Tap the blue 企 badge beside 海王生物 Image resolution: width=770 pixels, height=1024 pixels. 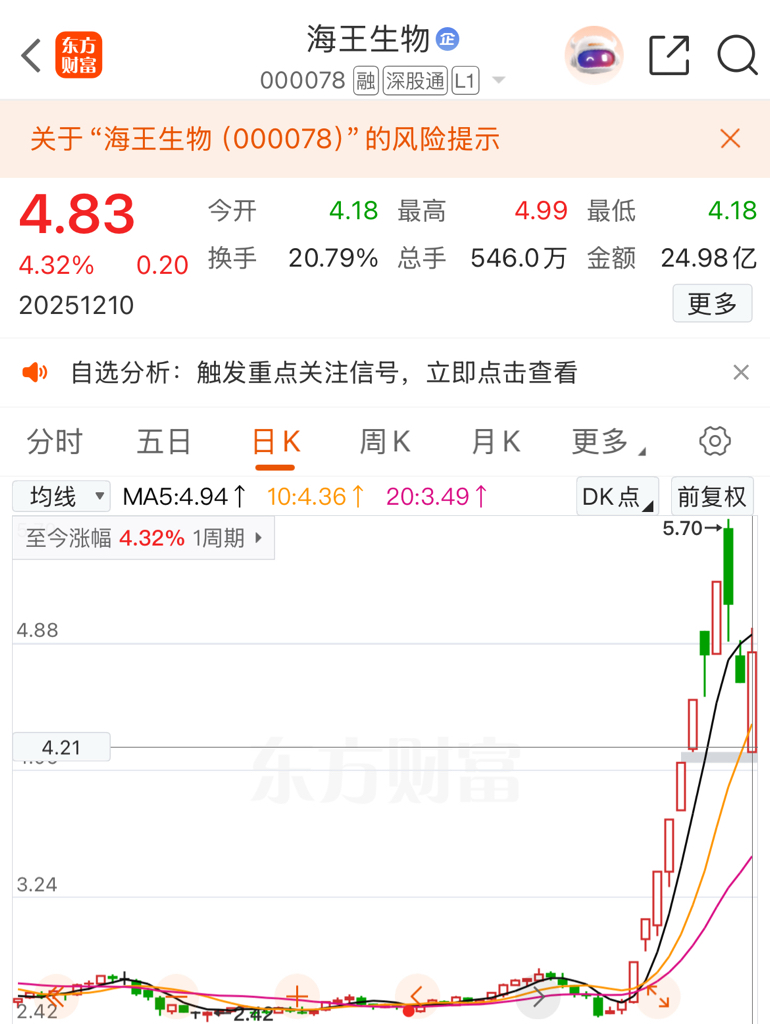[447, 39]
